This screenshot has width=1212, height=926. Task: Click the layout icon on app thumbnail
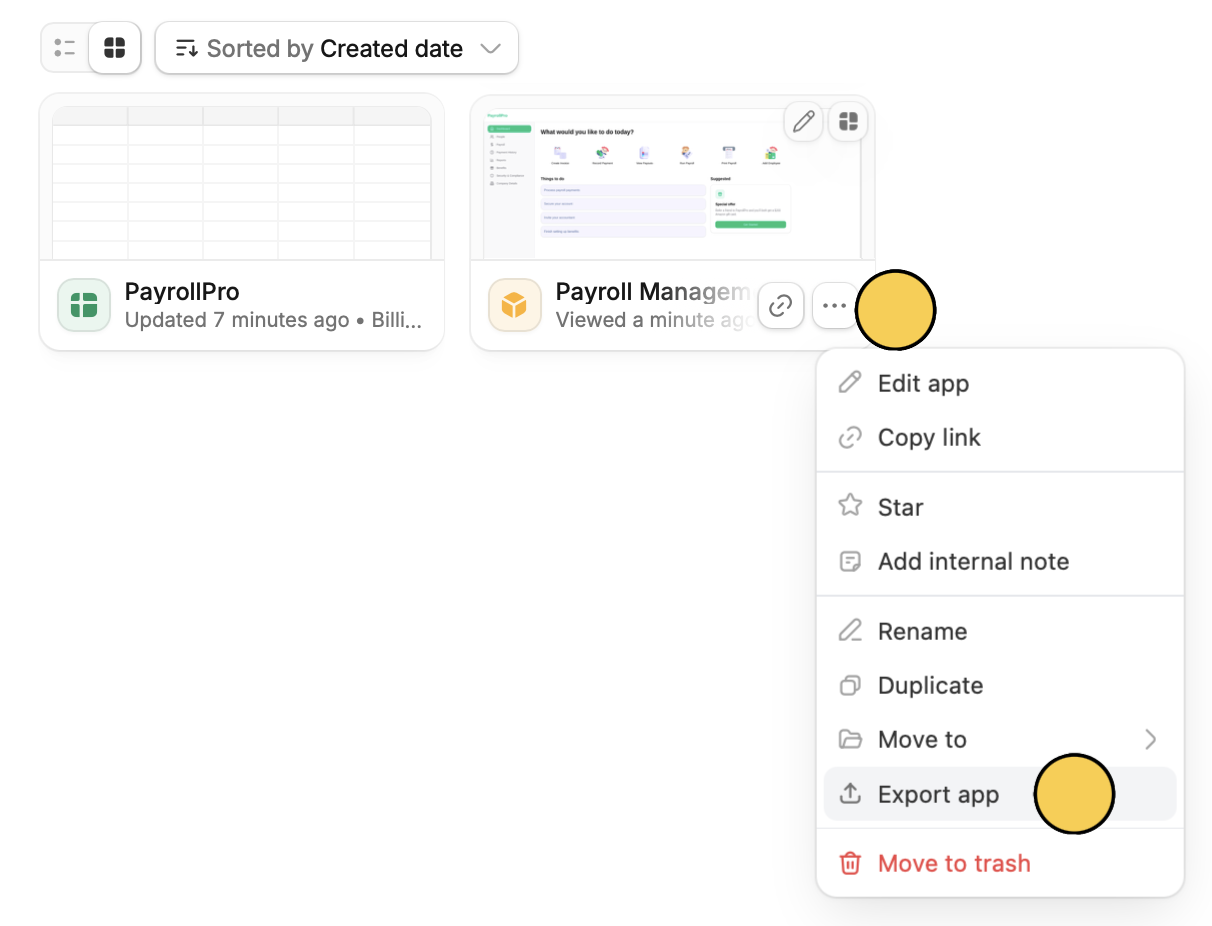pos(848,122)
